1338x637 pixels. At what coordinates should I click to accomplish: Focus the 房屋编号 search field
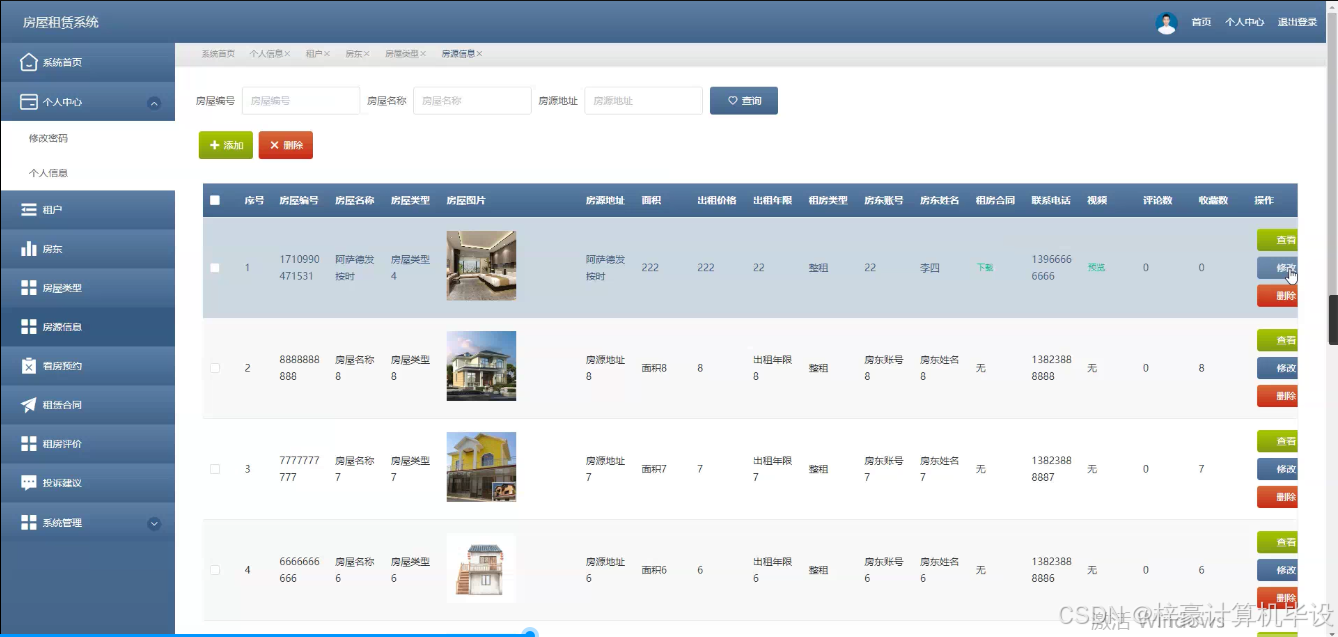[301, 101]
